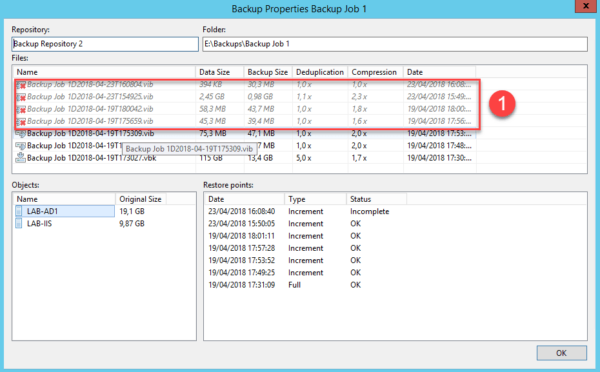Viewport: 600px width, 372px height.
Task: Click the 13,4 GB backup size cell
Action: pyautogui.click(x=260, y=158)
